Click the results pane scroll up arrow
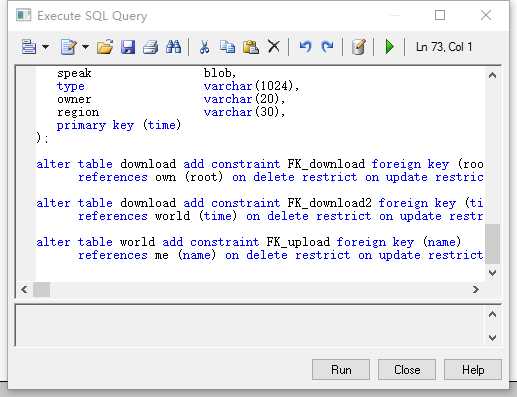 pos(492,314)
